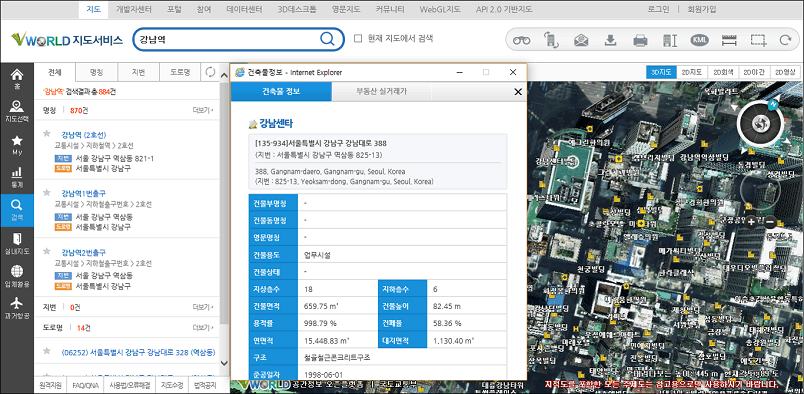Toggle 현재 지도에서 검색 checkbox
The image size is (804, 394).
click(358, 38)
